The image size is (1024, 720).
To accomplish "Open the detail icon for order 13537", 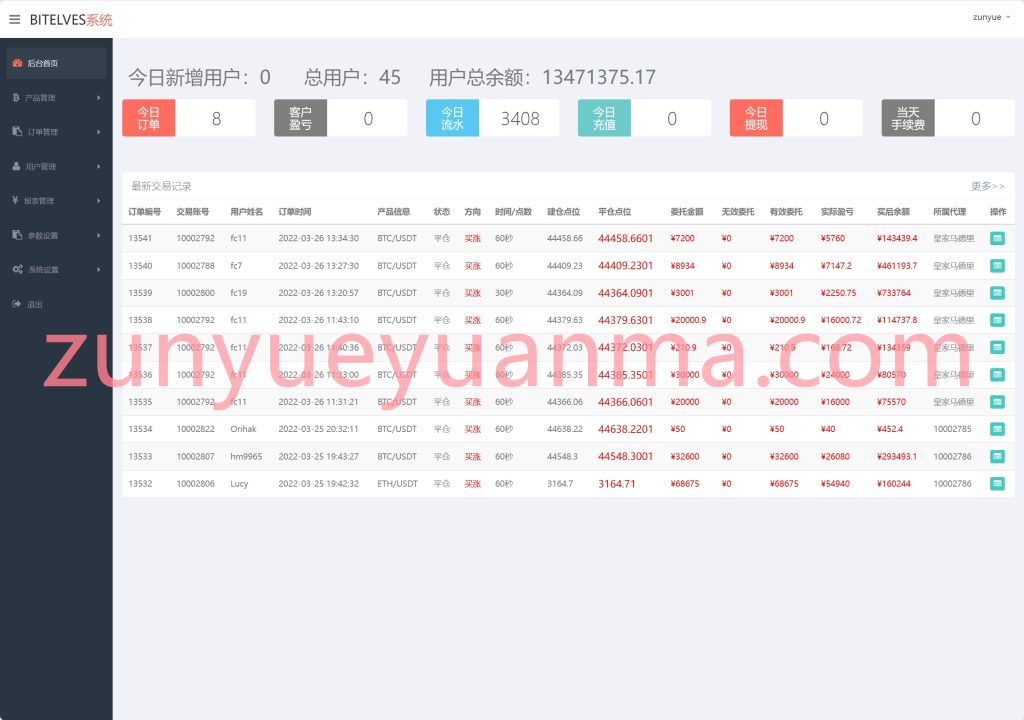I will click(x=997, y=348).
